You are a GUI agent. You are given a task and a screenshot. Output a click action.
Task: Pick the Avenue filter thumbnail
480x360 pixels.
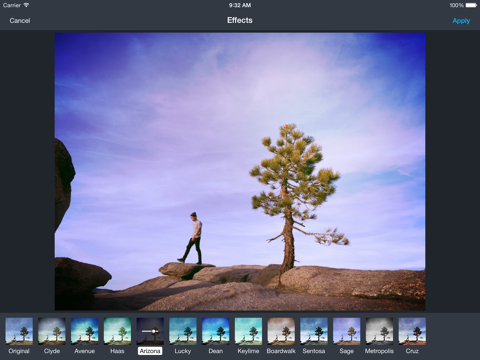pyautogui.click(x=85, y=331)
